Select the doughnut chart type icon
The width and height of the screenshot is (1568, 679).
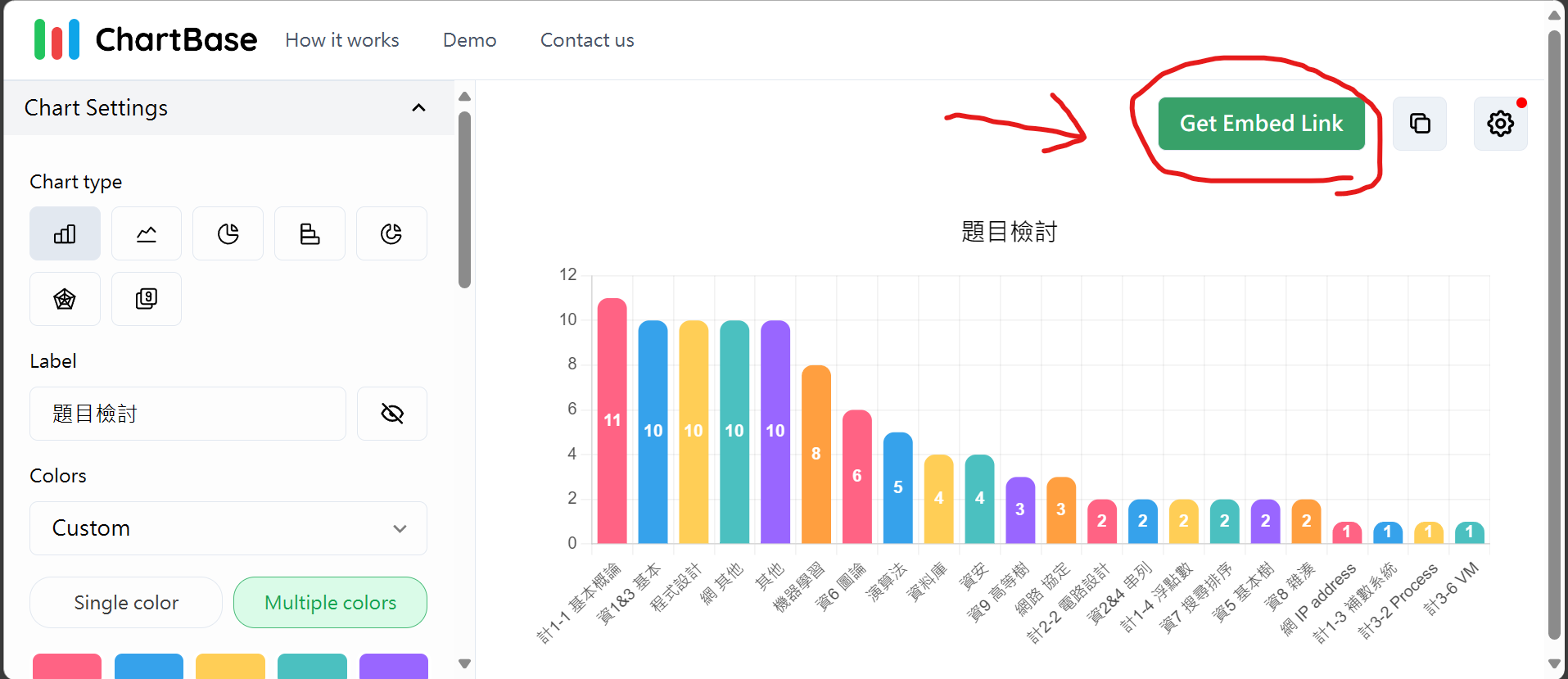391,233
